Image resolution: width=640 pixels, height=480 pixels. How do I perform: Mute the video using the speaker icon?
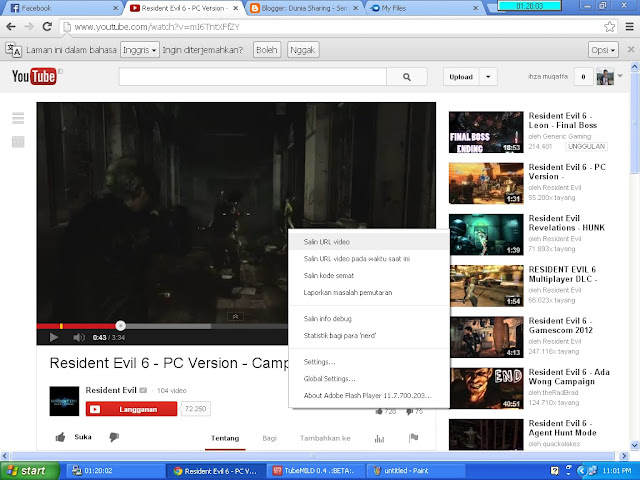pos(78,337)
